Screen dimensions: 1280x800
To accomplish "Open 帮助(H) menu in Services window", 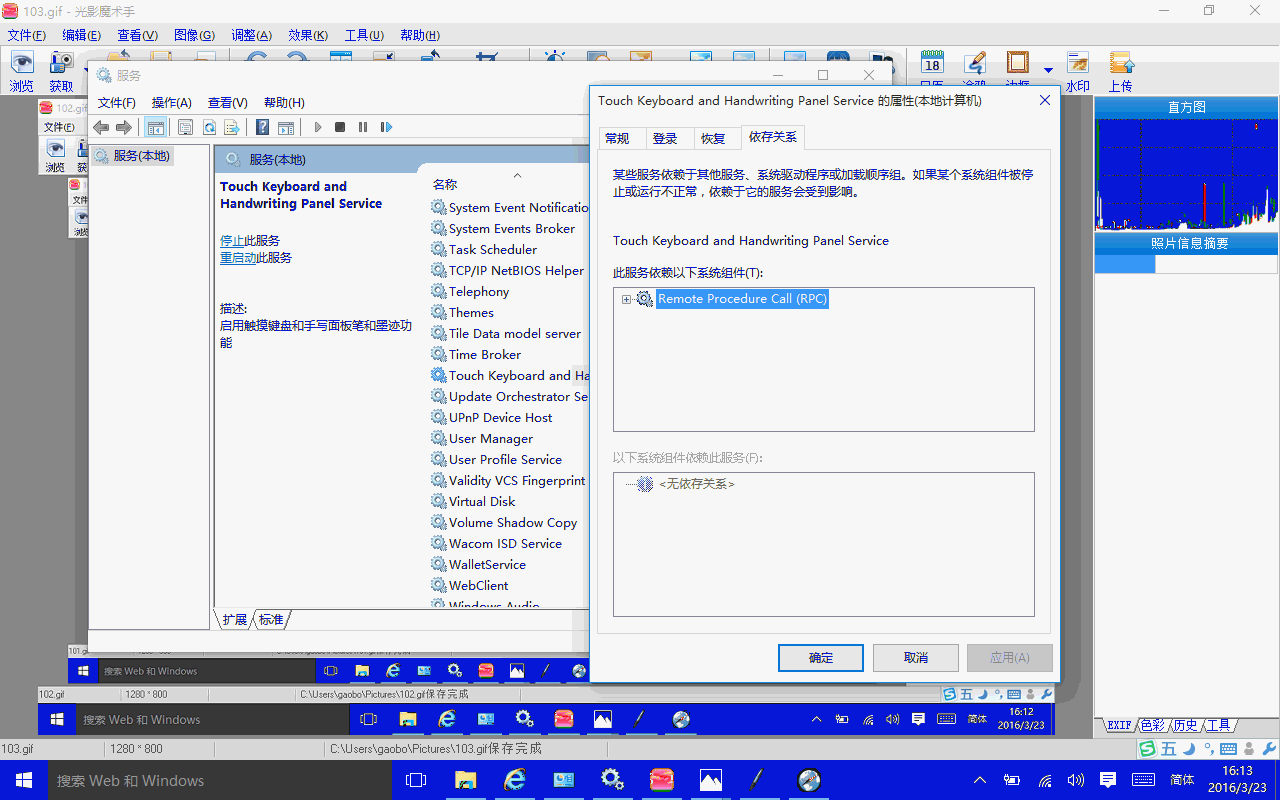I will [x=284, y=103].
